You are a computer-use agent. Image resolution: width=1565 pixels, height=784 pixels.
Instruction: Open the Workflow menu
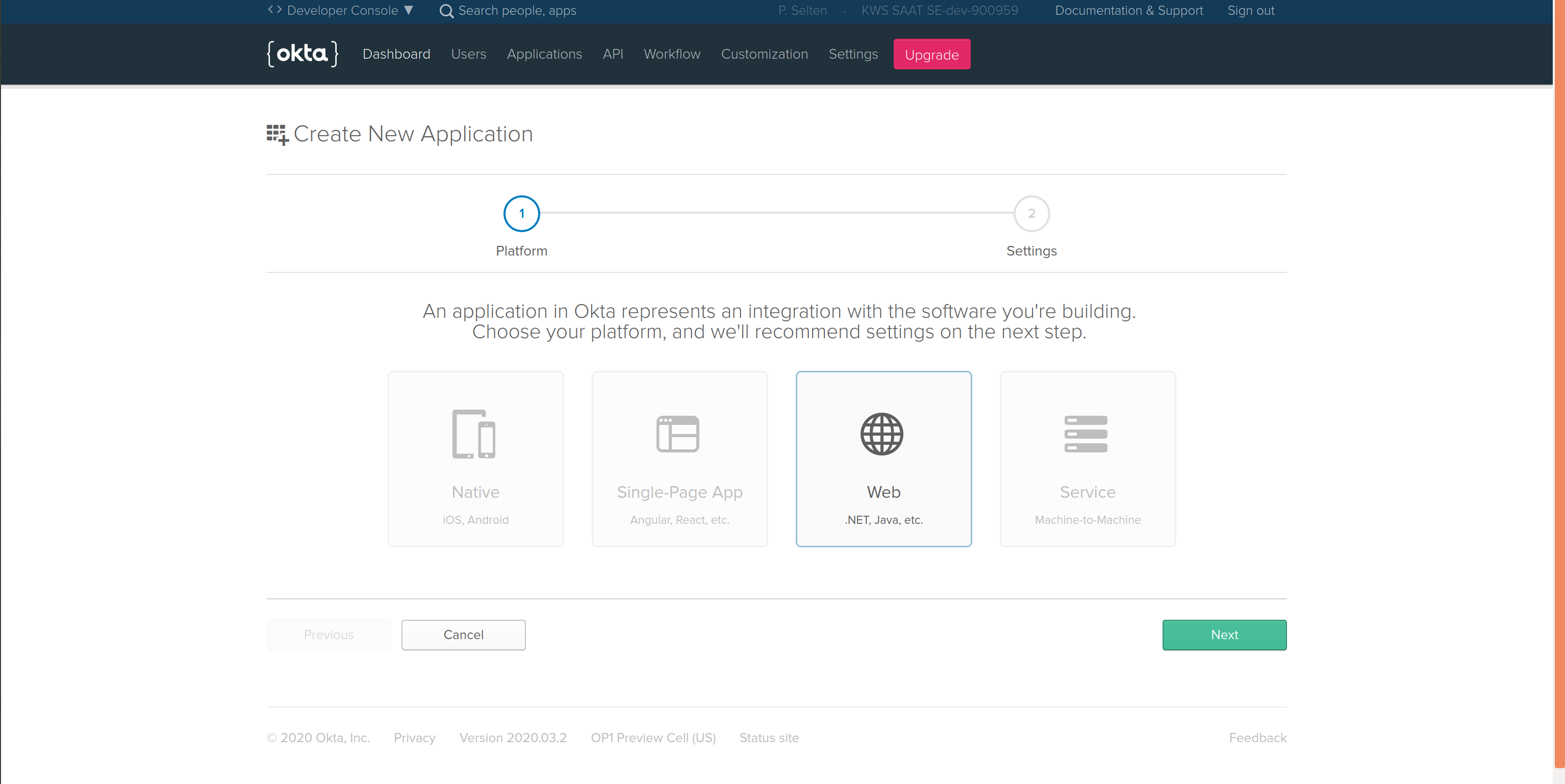click(x=672, y=54)
